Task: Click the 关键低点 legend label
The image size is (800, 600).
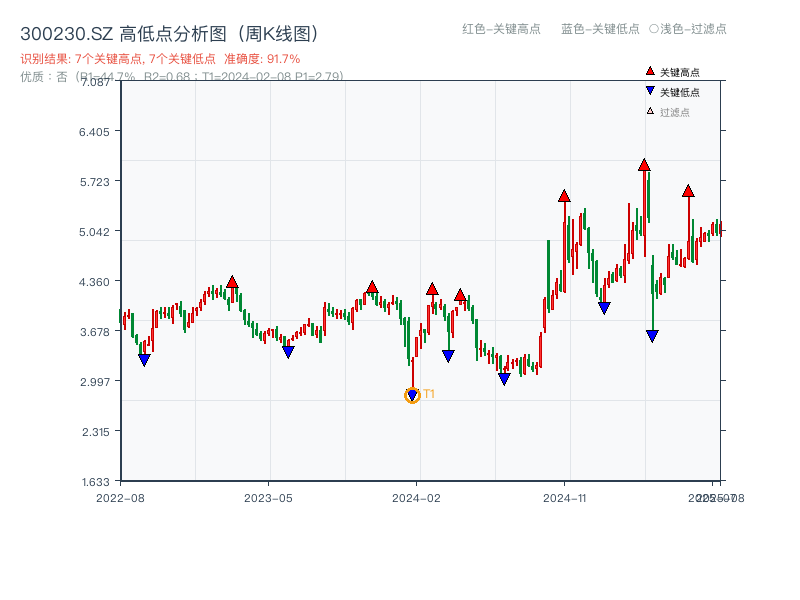Action: pos(680,92)
